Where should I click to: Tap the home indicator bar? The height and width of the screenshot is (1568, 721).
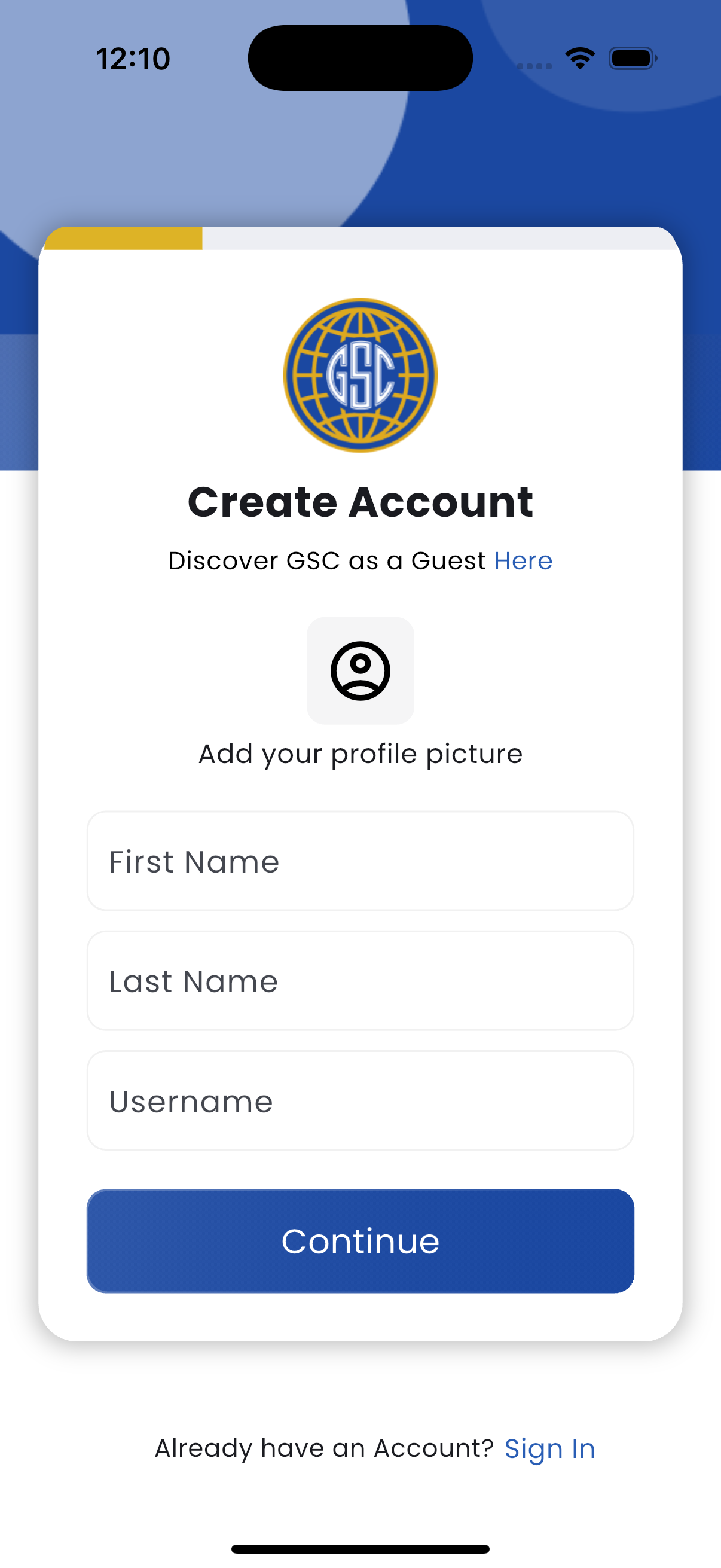tap(360, 1548)
